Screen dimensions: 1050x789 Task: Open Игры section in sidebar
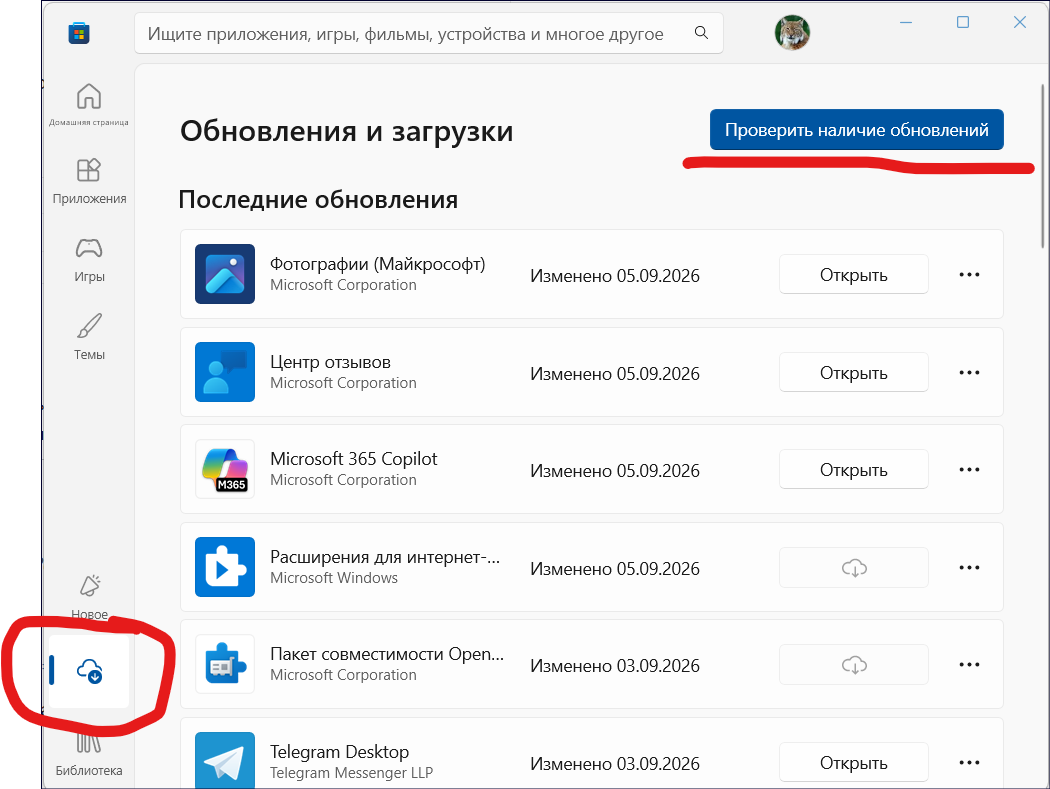click(89, 260)
